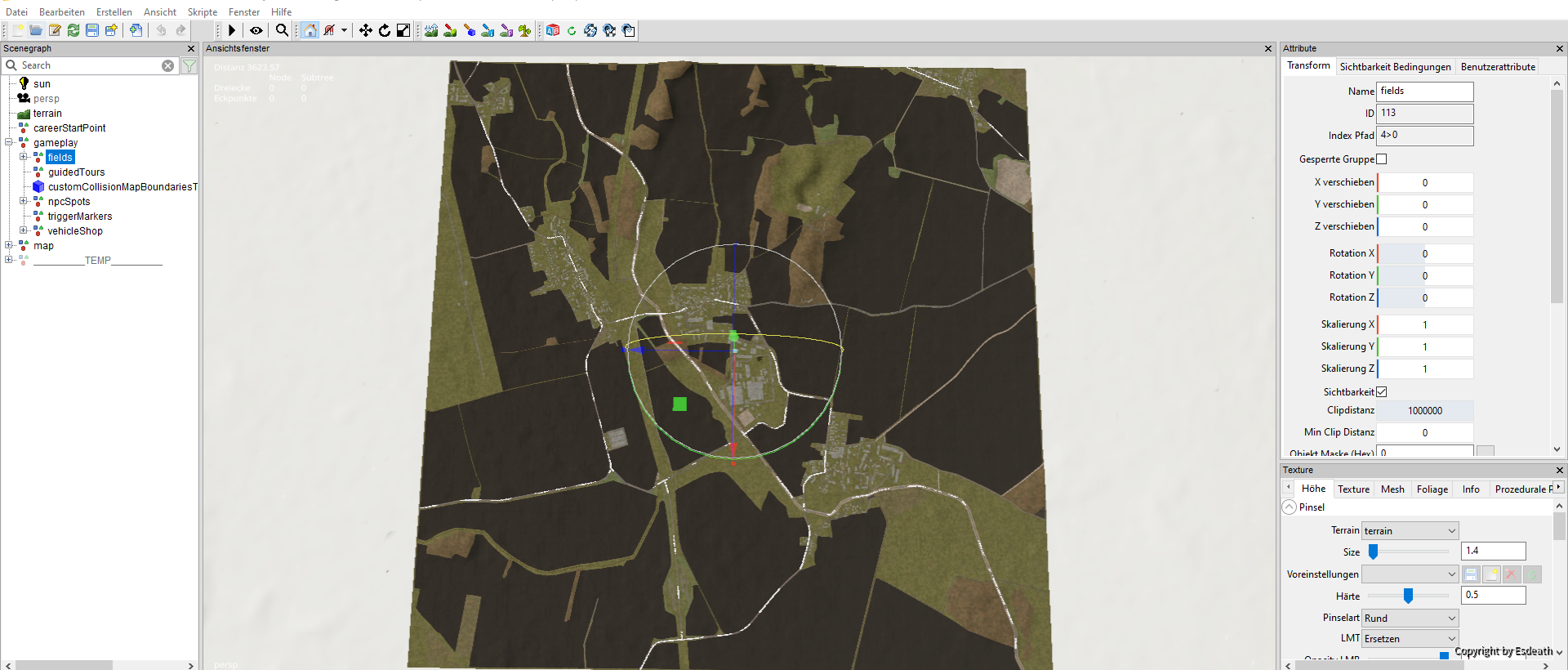Image resolution: width=1568 pixels, height=670 pixels.
Task: Click the home framing toolbar icon
Action: pos(310,30)
